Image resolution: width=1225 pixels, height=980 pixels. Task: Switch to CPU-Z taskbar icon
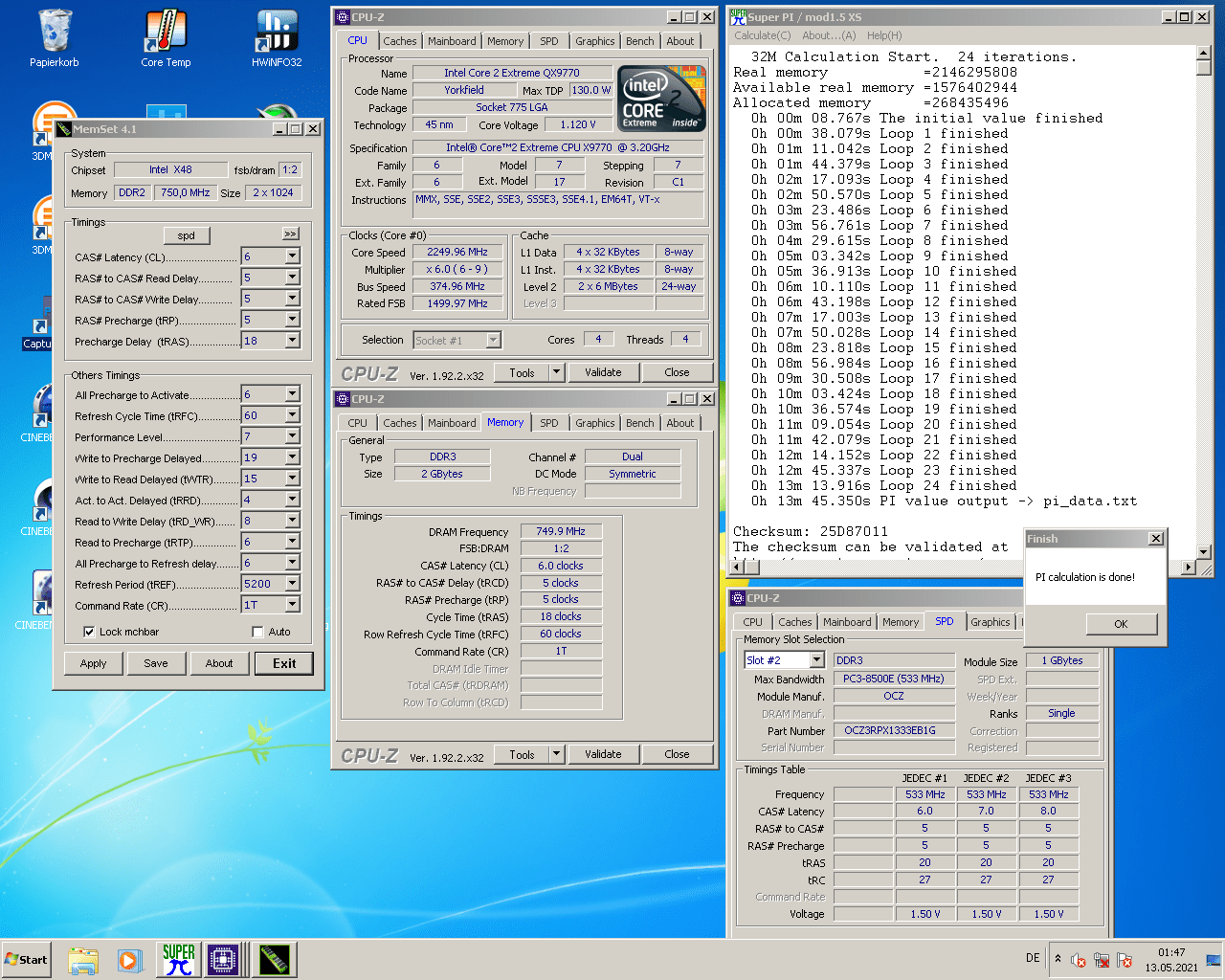point(223,960)
